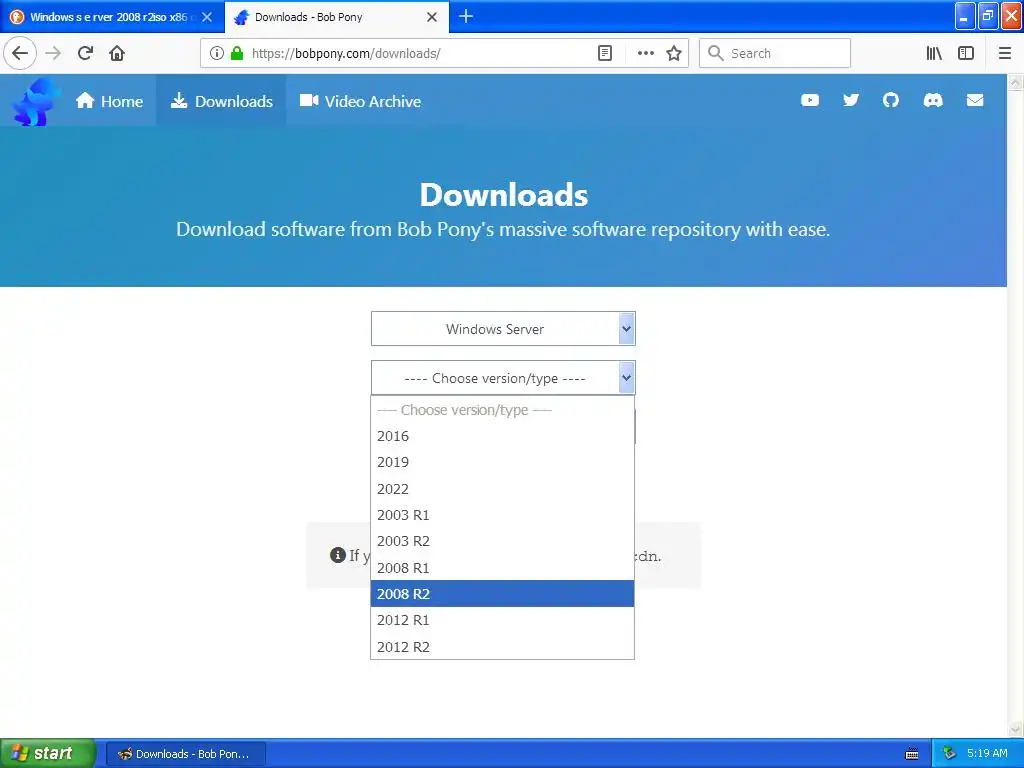Select 2012 R2 from version list

coord(502,647)
